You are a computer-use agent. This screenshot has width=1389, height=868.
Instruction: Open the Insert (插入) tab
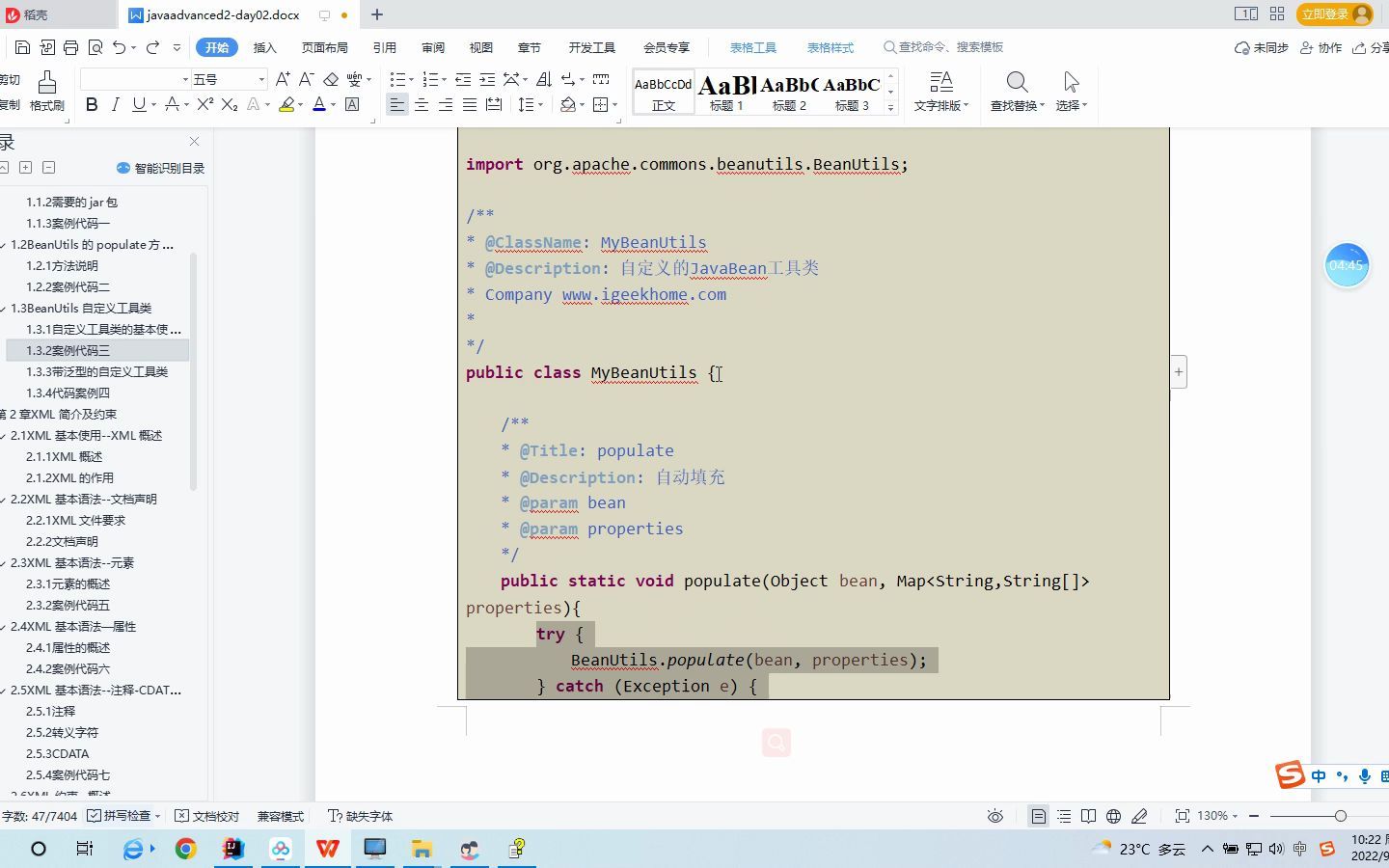(264, 47)
